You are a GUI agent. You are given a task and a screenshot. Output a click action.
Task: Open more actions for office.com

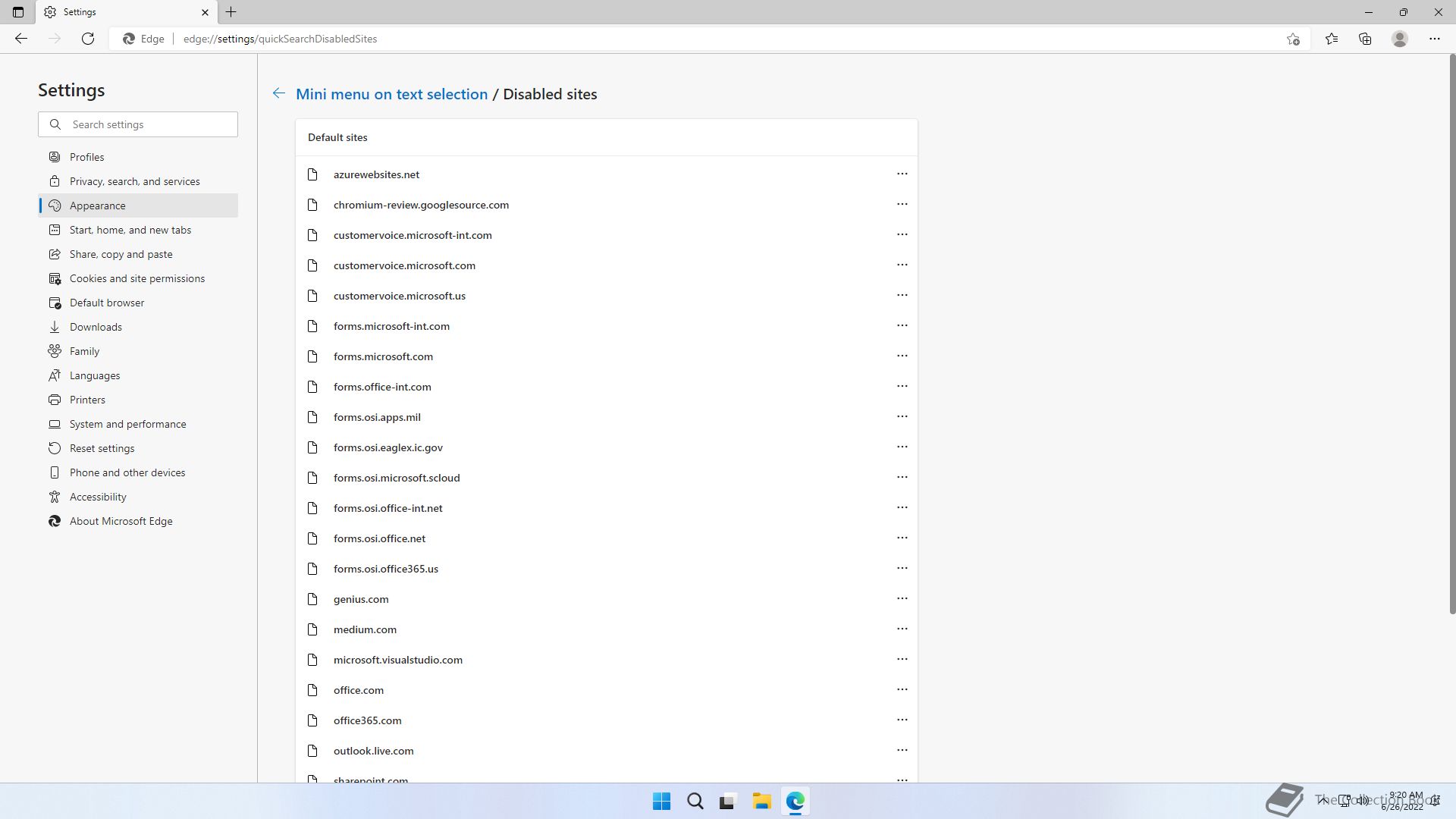[x=902, y=689]
